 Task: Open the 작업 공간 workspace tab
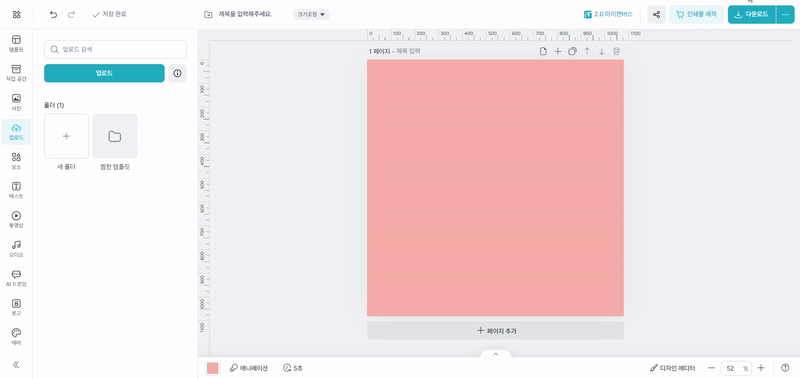16,73
